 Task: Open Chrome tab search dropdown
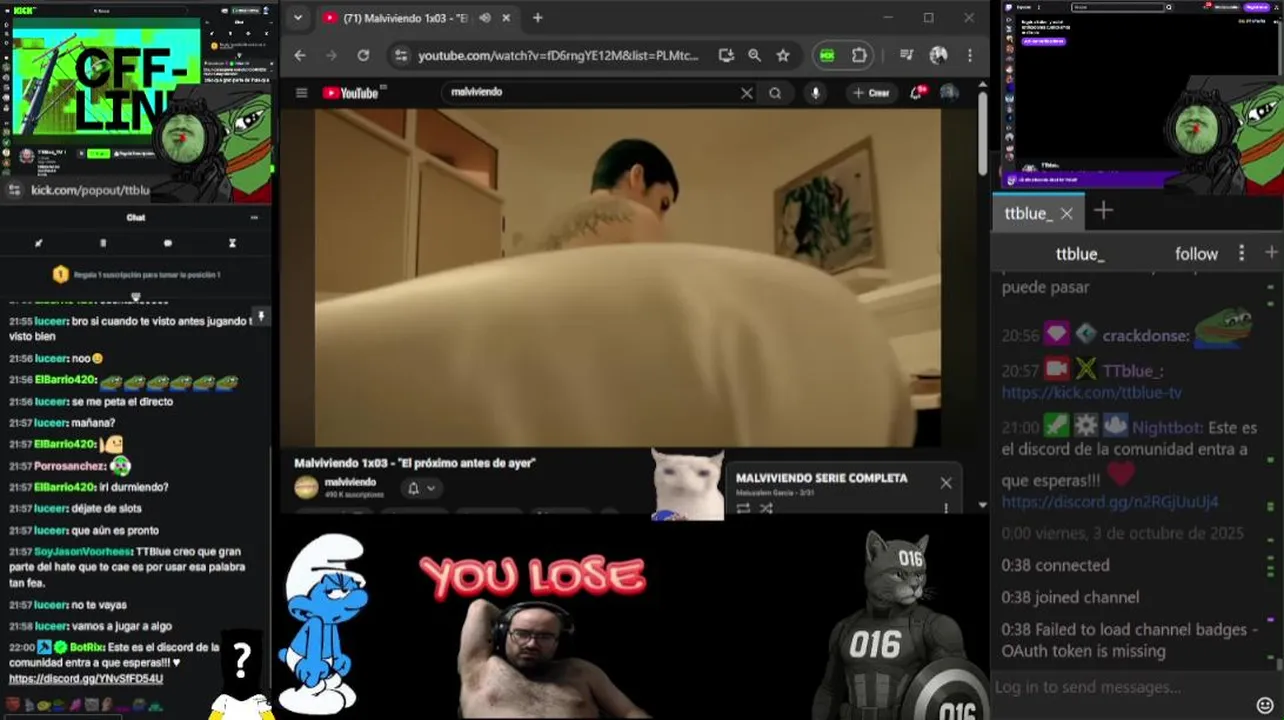(297, 18)
